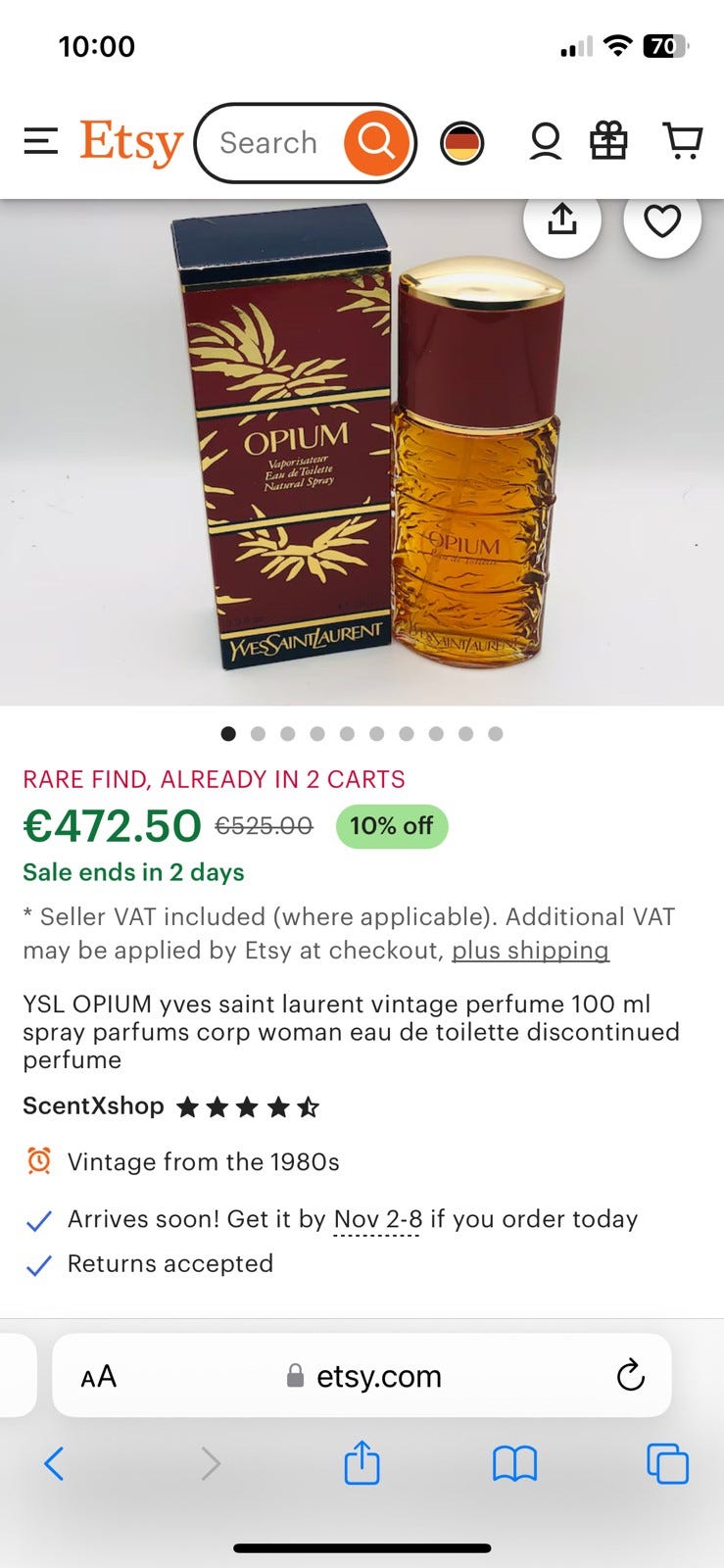Open Safari AA text size menu
The height and width of the screenshot is (1568, 724).
(99, 1376)
